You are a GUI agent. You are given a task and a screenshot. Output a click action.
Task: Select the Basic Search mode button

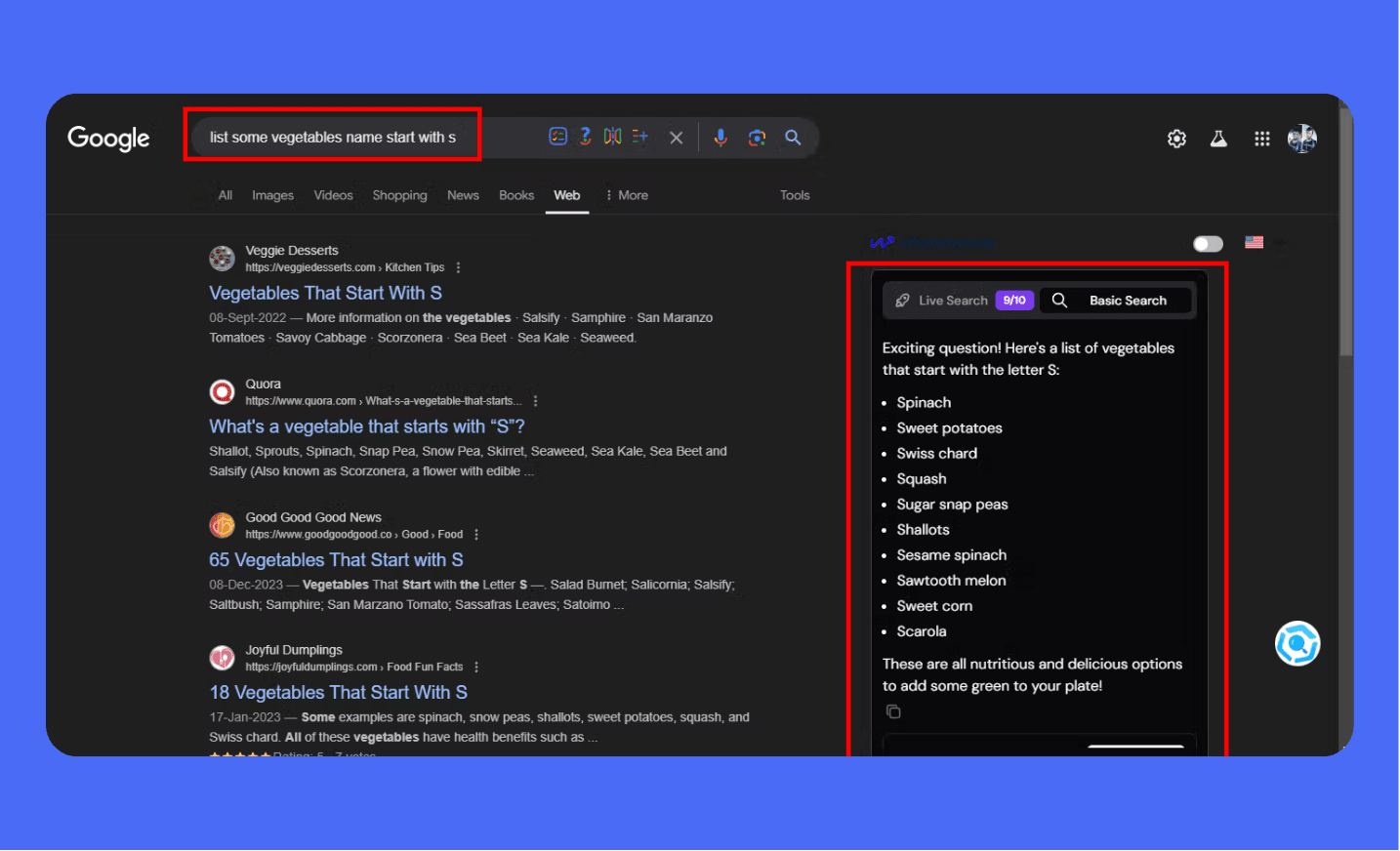point(1115,301)
